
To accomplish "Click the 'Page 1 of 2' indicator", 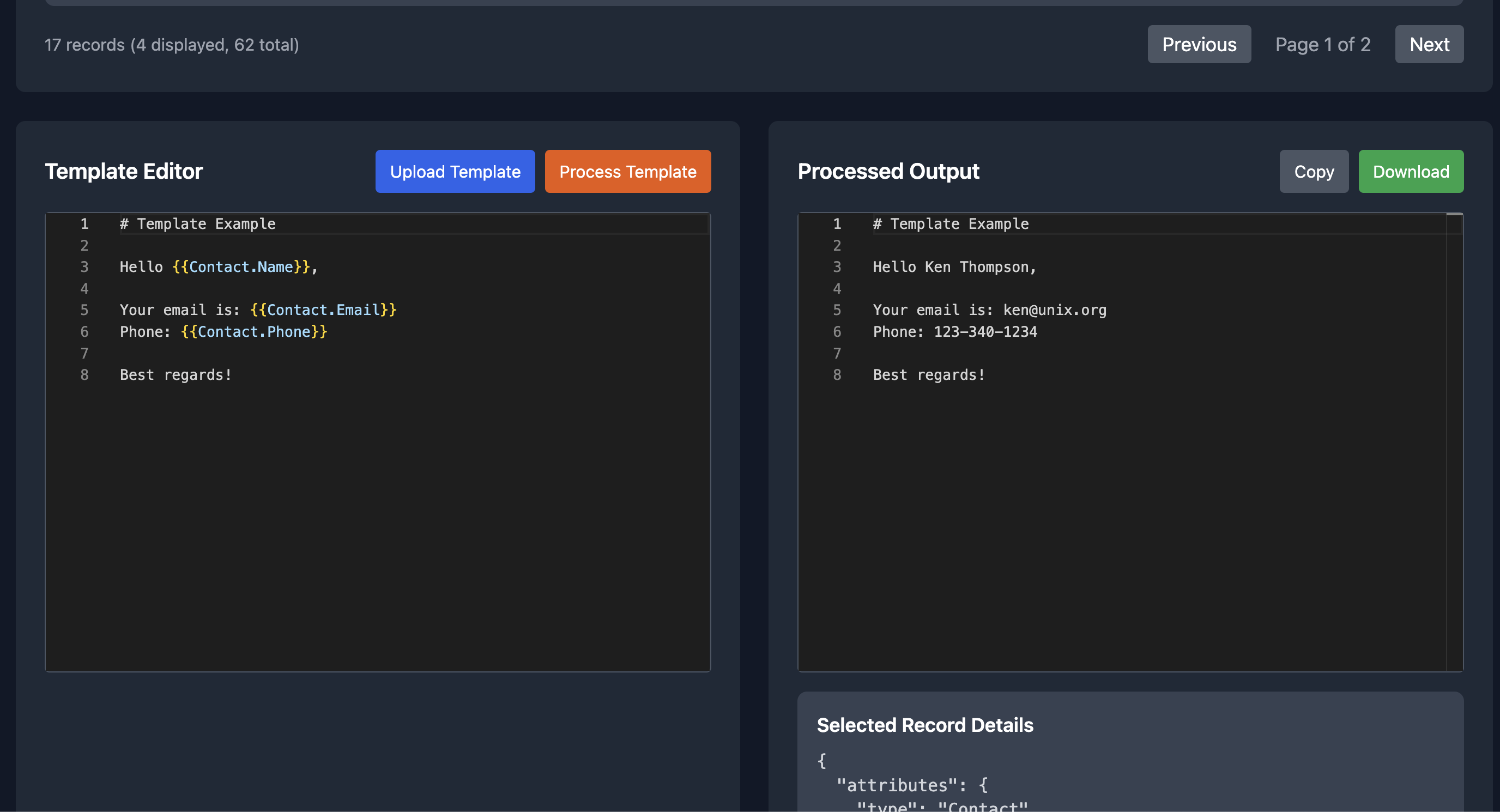I will click(1322, 45).
